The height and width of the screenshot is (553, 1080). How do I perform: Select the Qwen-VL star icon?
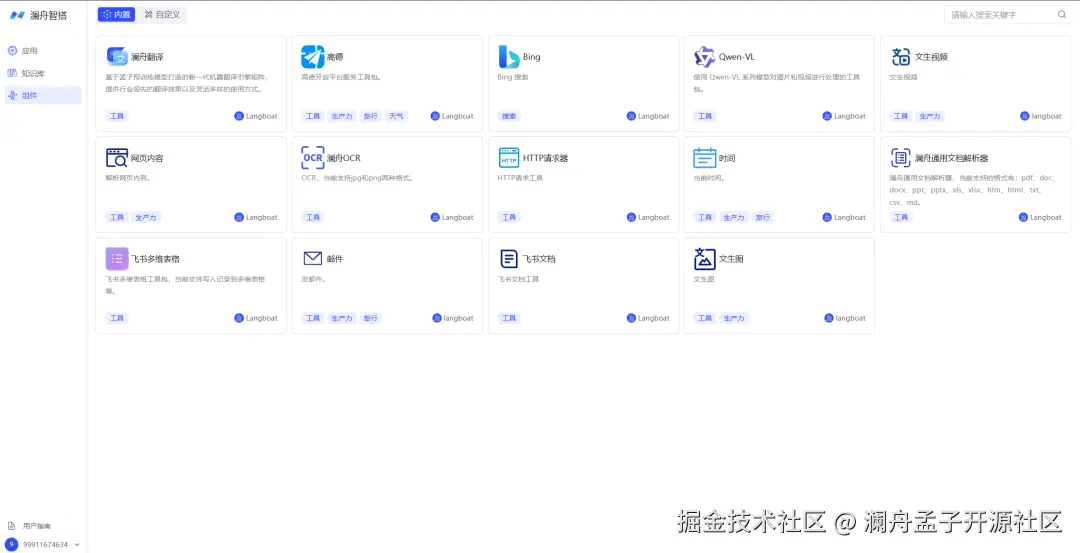[x=705, y=57]
